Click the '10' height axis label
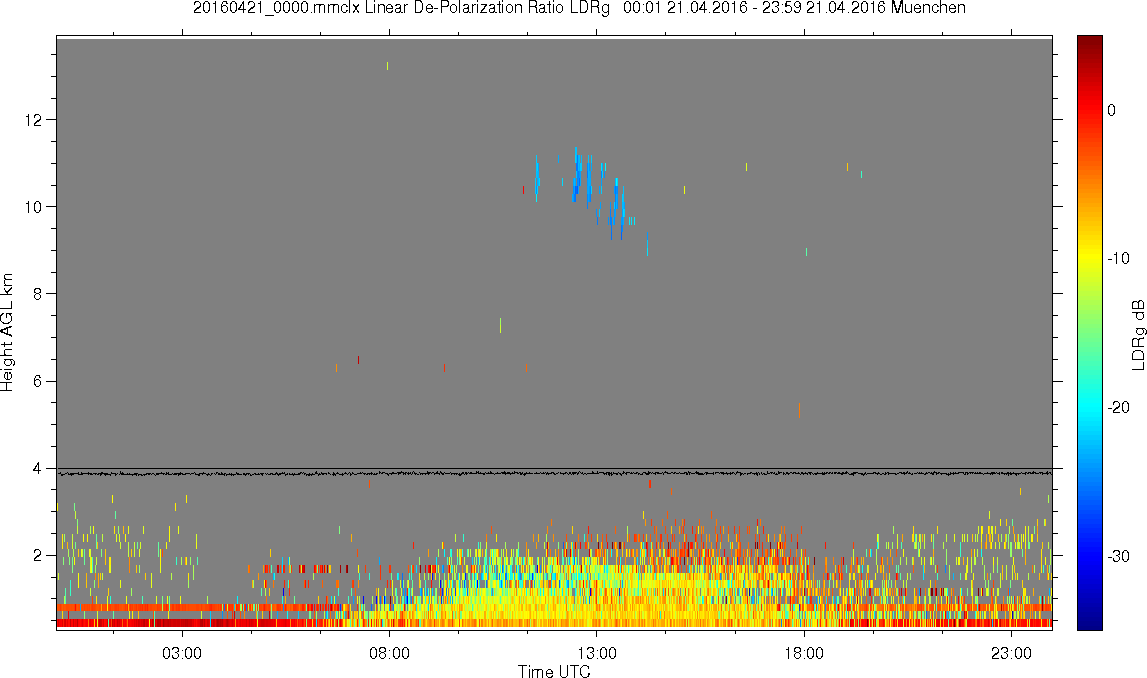1147x678 pixels. [32, 207]
